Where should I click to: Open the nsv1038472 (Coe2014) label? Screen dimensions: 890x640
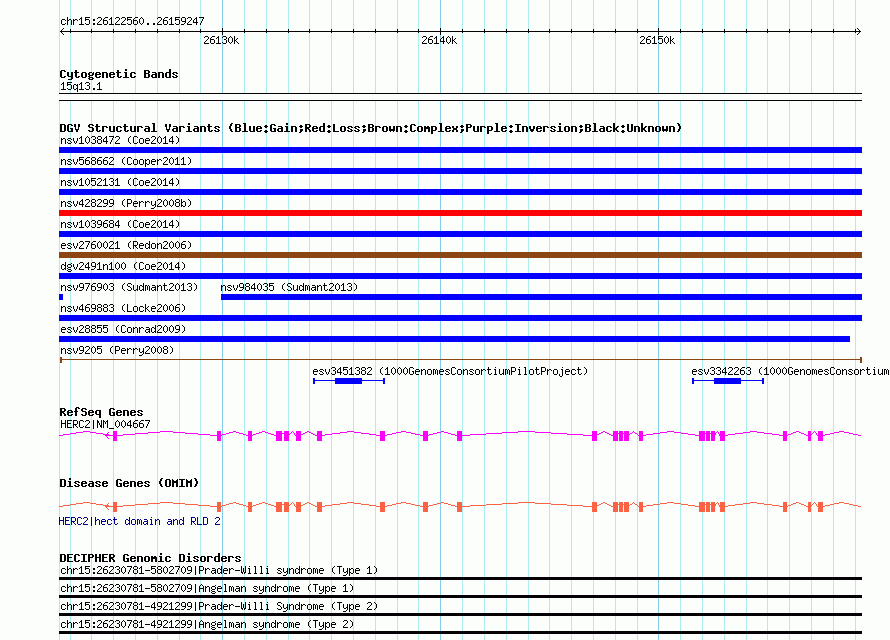tap(120, 140)
